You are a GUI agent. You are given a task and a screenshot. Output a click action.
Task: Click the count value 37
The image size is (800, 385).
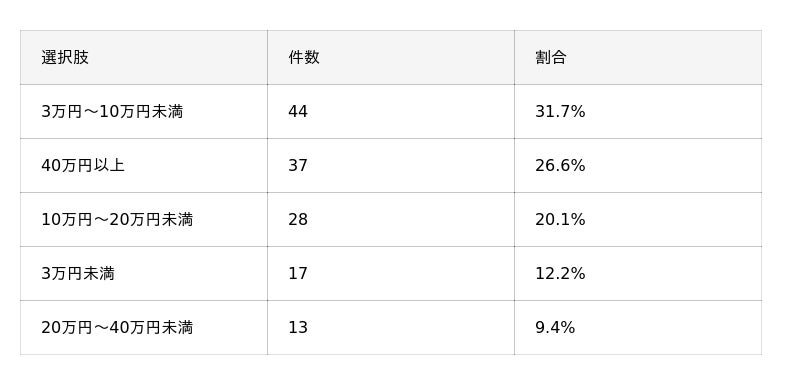298,166
